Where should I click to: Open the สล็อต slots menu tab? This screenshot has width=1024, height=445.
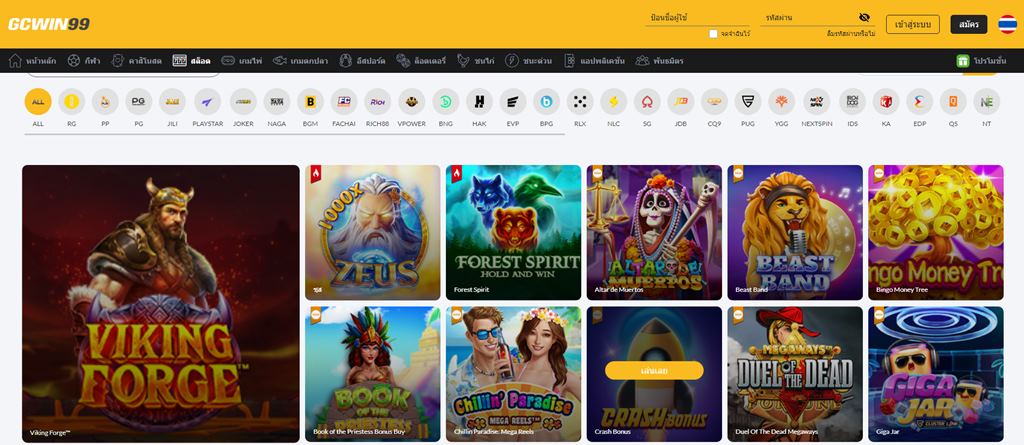point(191,61)
